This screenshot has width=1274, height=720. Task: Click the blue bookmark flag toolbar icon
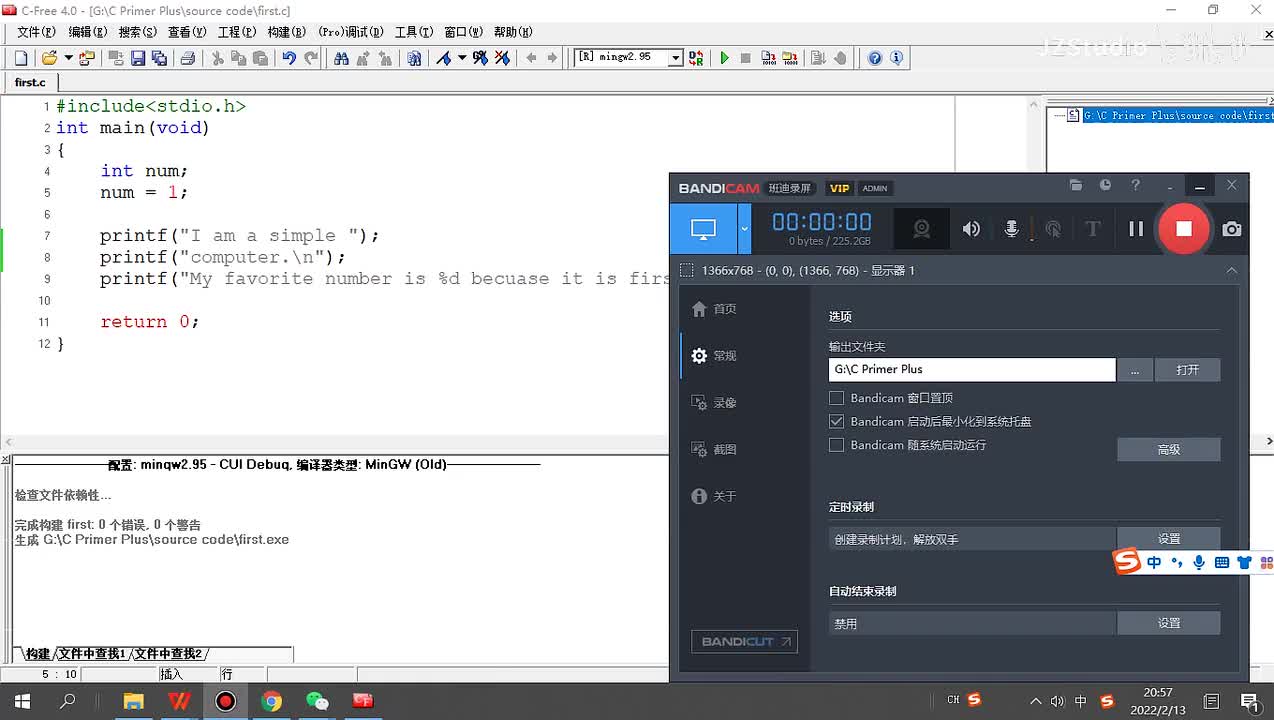pos(444,58)
